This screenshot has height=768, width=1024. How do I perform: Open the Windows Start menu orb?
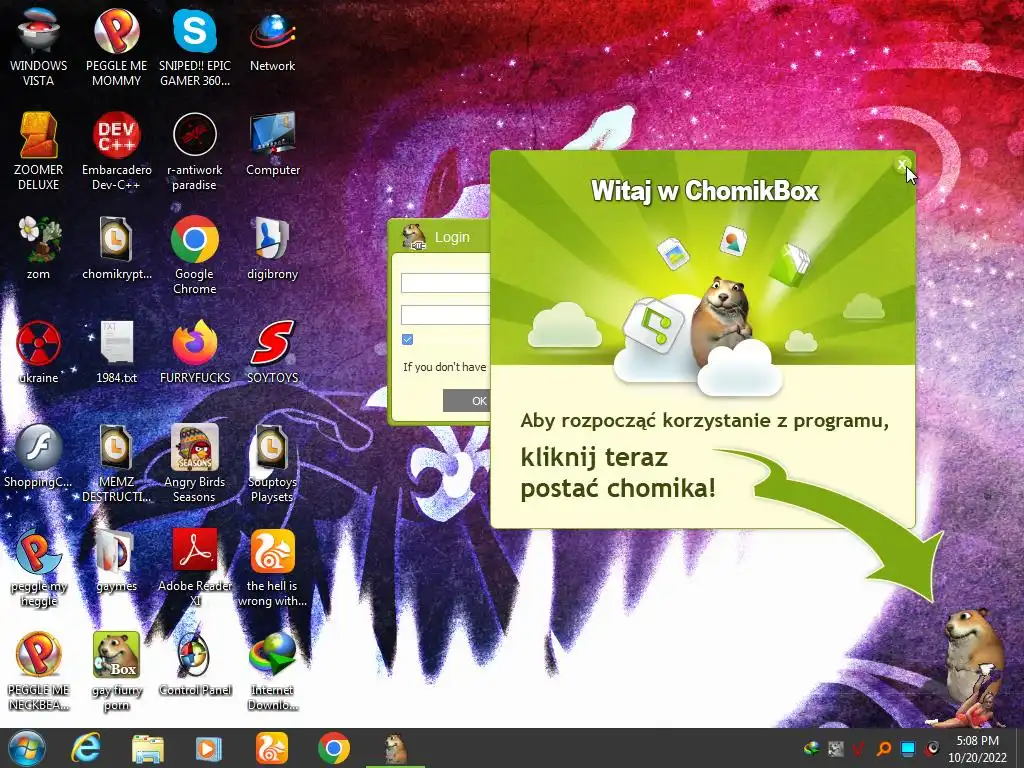(26, 748)
